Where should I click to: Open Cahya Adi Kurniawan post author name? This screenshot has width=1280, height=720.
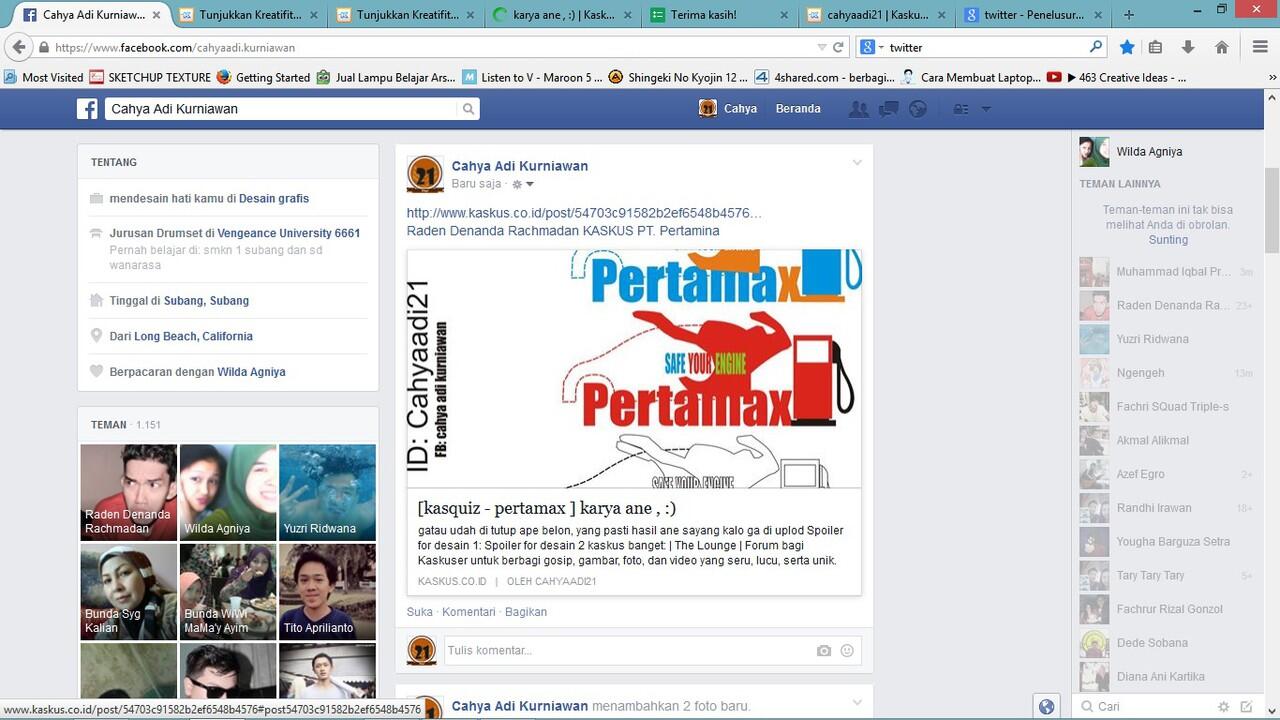pyautogui.click(x=520, y=166)
